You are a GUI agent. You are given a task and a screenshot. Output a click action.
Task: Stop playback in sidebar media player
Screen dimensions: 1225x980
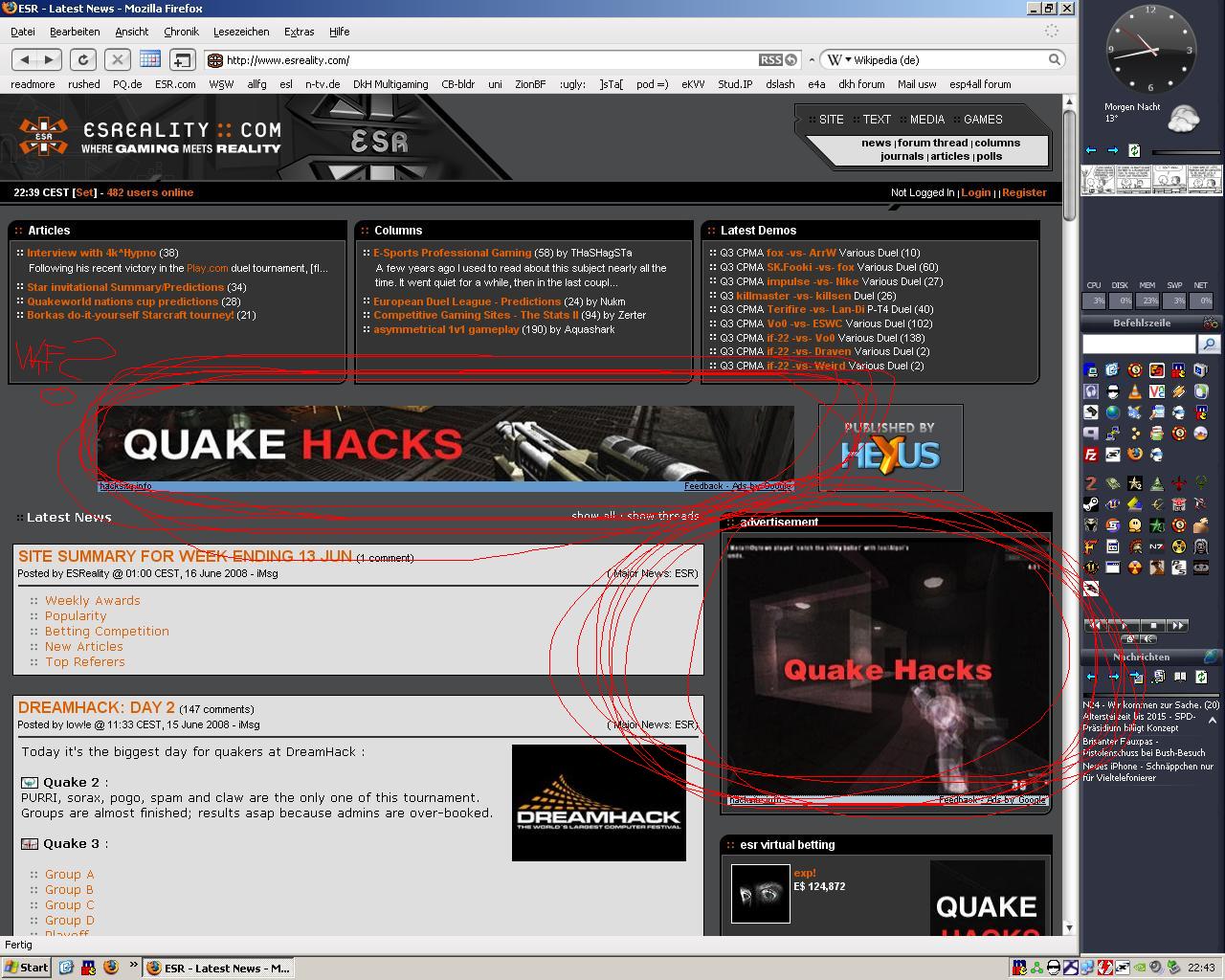tap(1153, 625)
